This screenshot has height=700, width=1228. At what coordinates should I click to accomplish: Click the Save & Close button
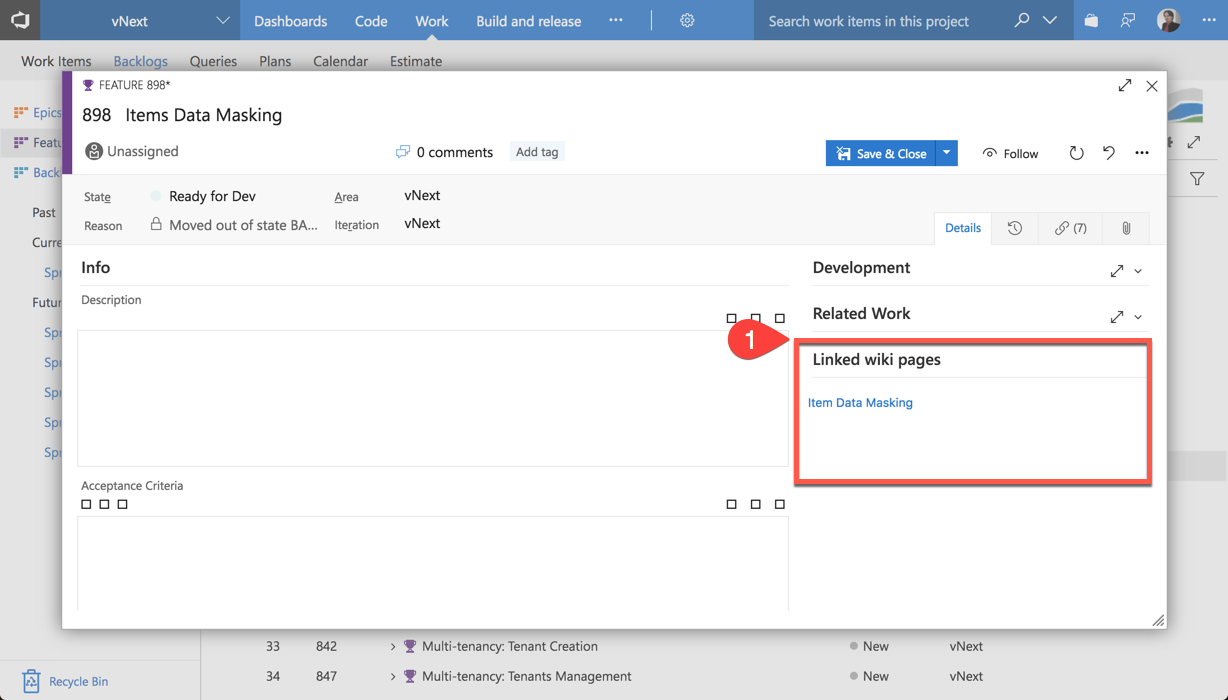click(880, 153)
